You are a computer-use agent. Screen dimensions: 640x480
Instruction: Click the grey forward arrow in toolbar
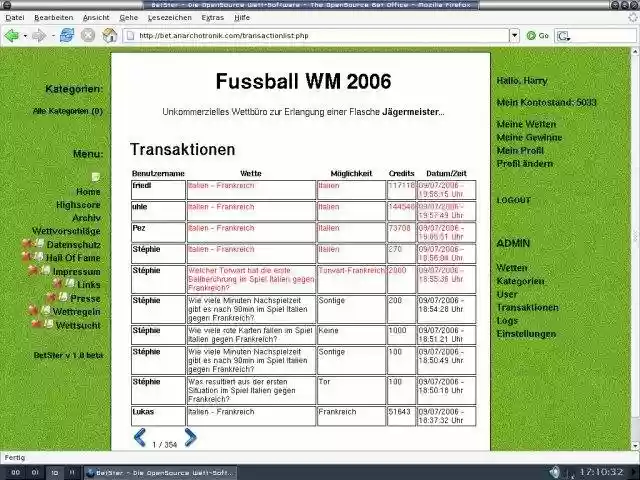39,36
